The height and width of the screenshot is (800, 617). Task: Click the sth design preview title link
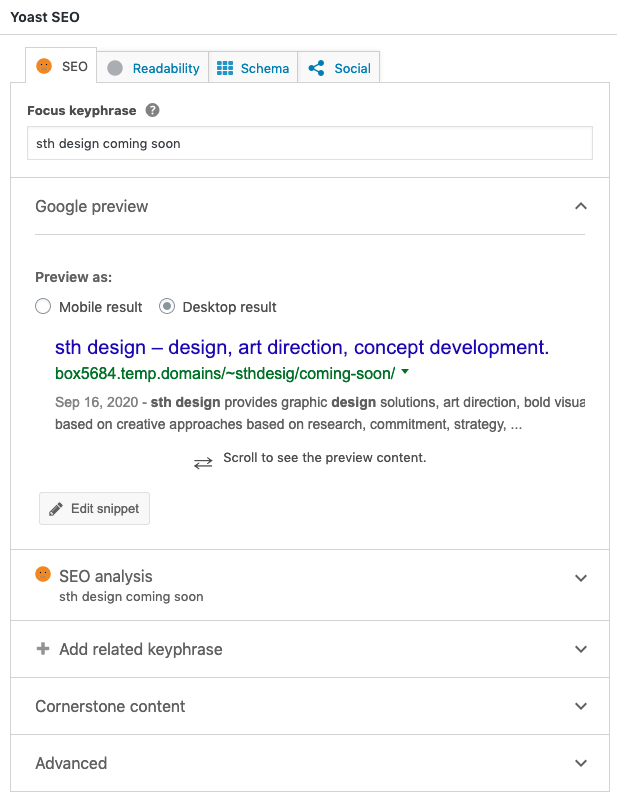coord(300,347)
